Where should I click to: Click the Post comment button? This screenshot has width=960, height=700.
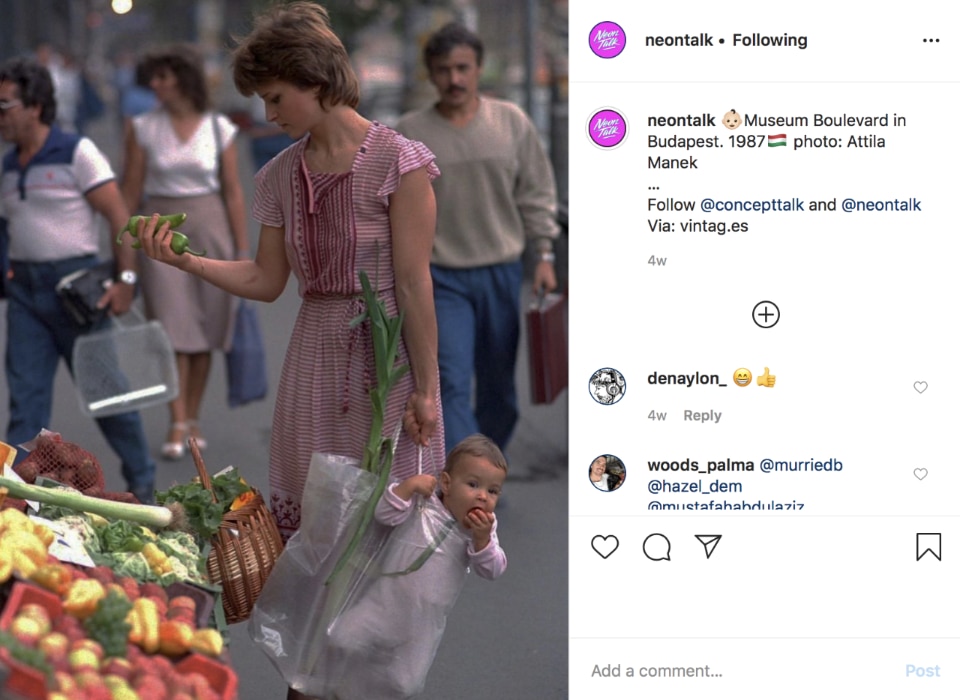(x=922, y=671)
